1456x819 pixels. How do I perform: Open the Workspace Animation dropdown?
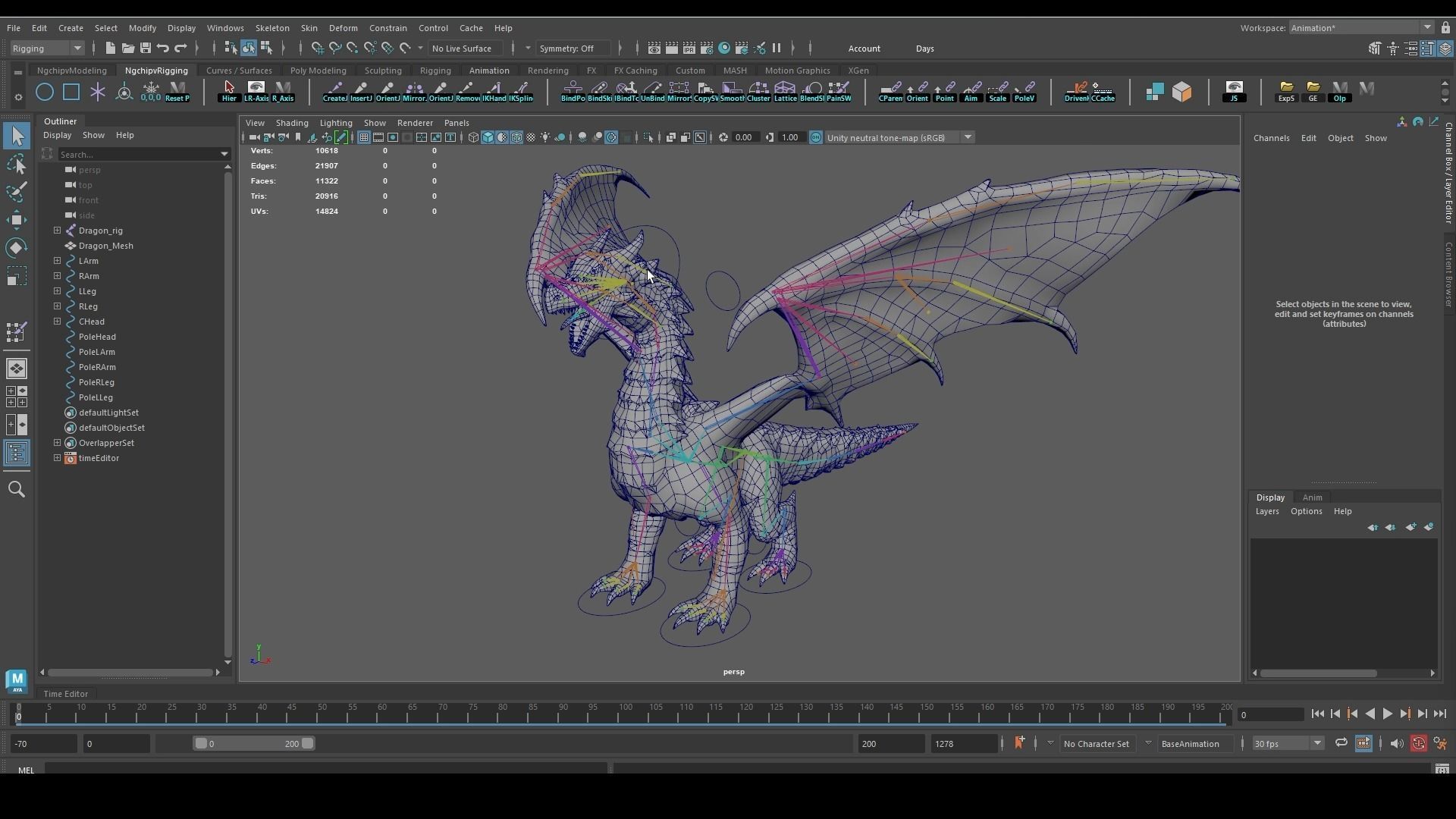tap(1362, 27)
